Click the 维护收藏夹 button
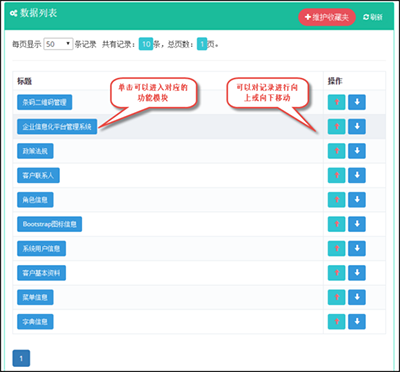400x372 pixels. (327, 17)
